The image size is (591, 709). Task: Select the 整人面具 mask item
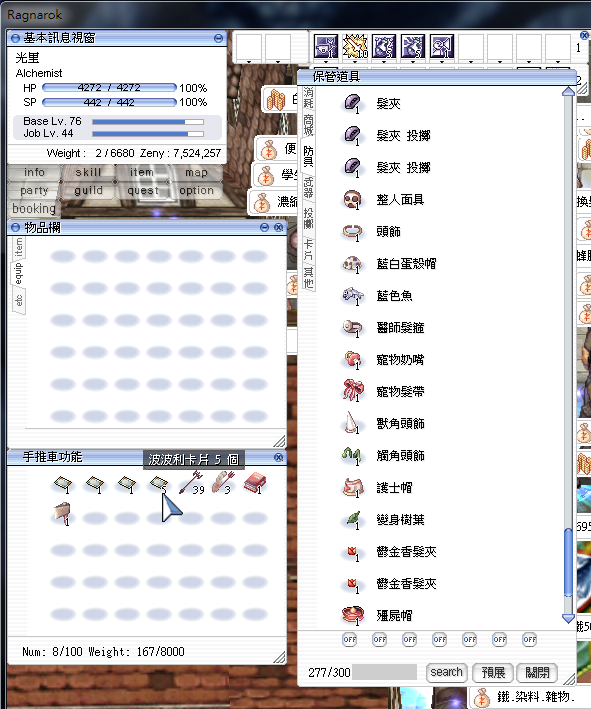[x=383, y=199]
